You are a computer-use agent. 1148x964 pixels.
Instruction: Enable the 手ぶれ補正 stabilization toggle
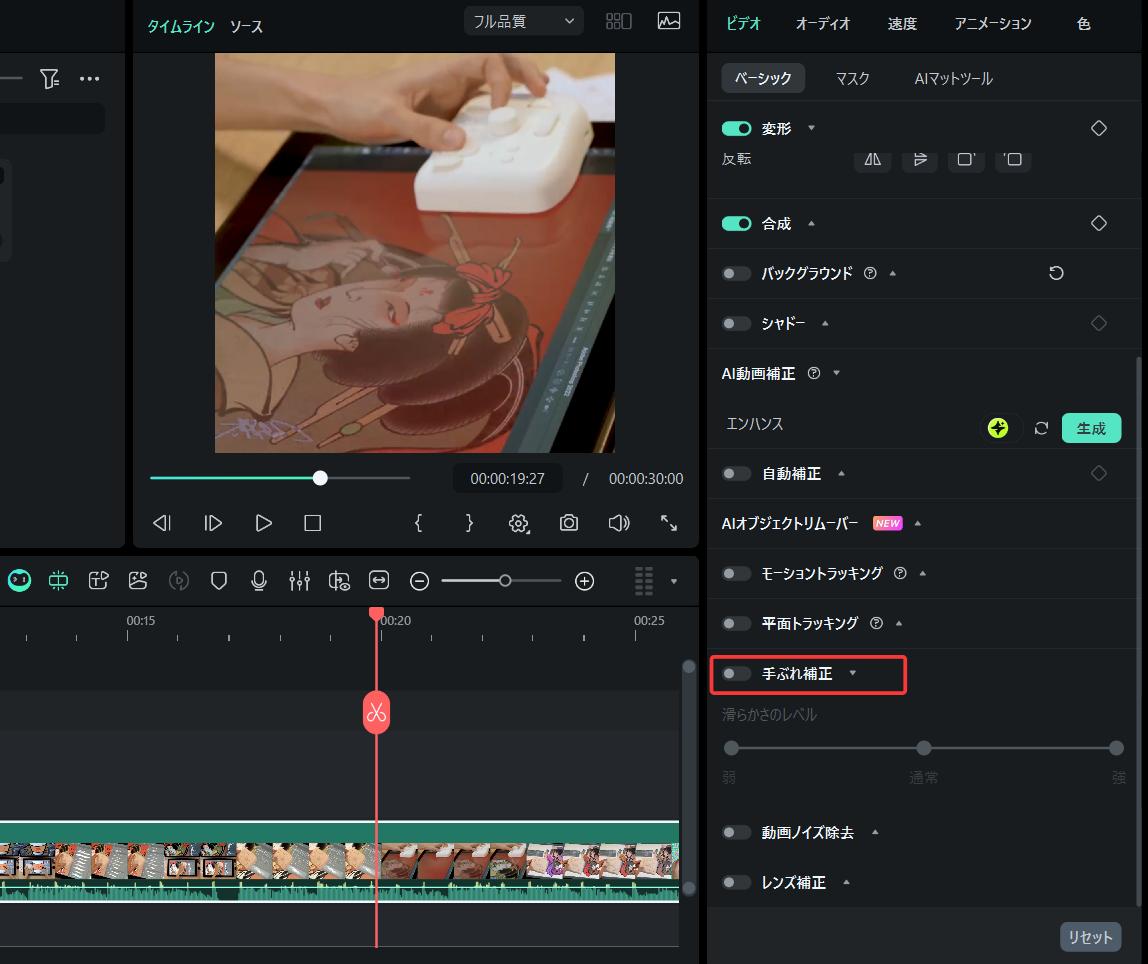[737, 674]
